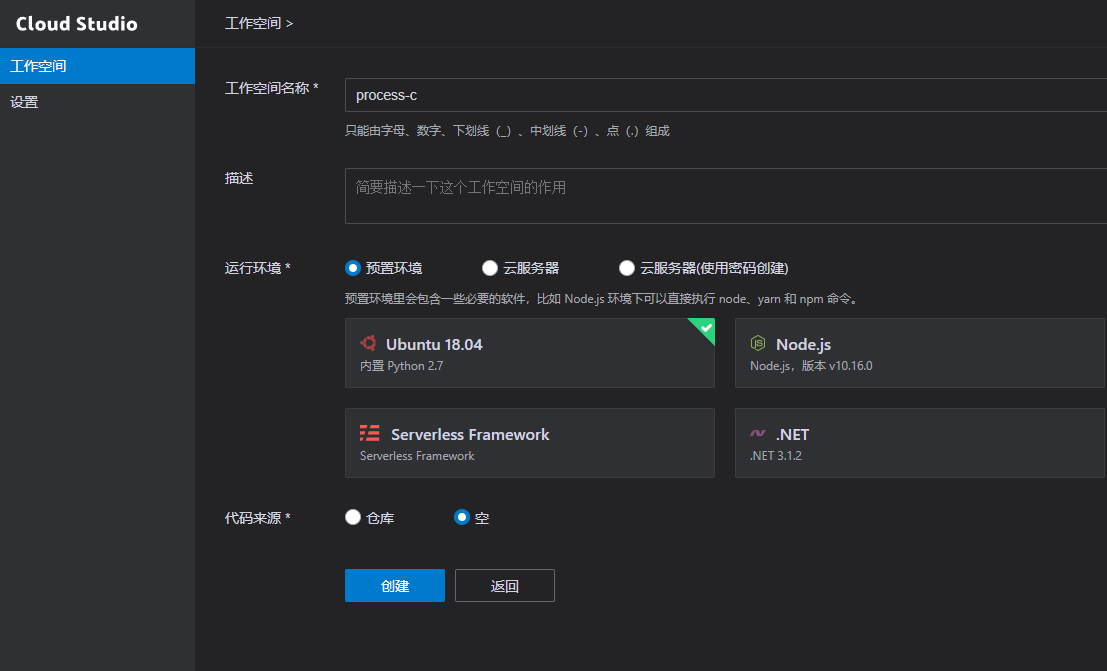Click the Serverless Framework red icon

coord(370,434)
